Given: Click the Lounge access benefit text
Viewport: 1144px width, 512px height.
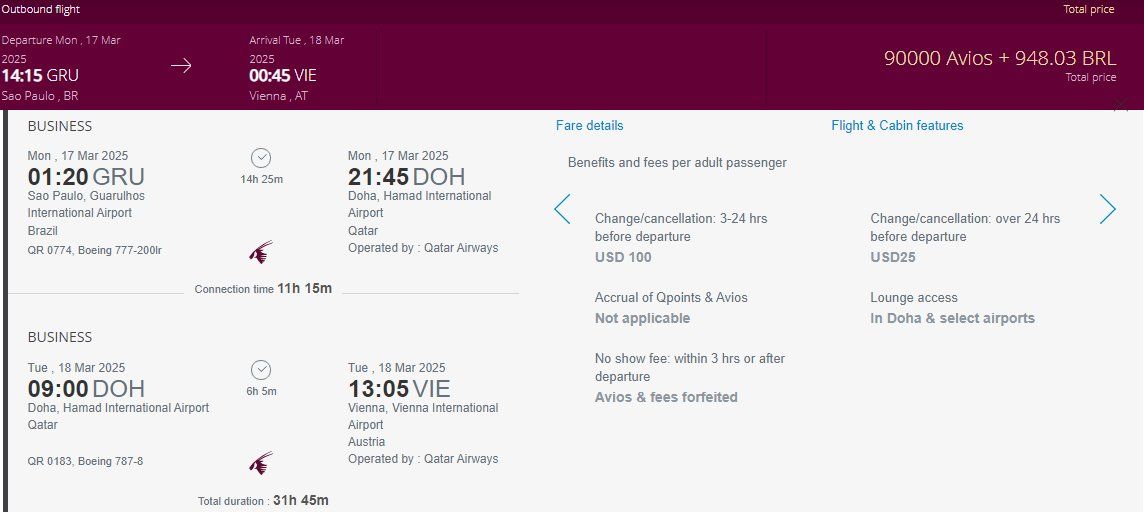Looking at the screenshot, I should pyautogui.click(x=913, y=298).
